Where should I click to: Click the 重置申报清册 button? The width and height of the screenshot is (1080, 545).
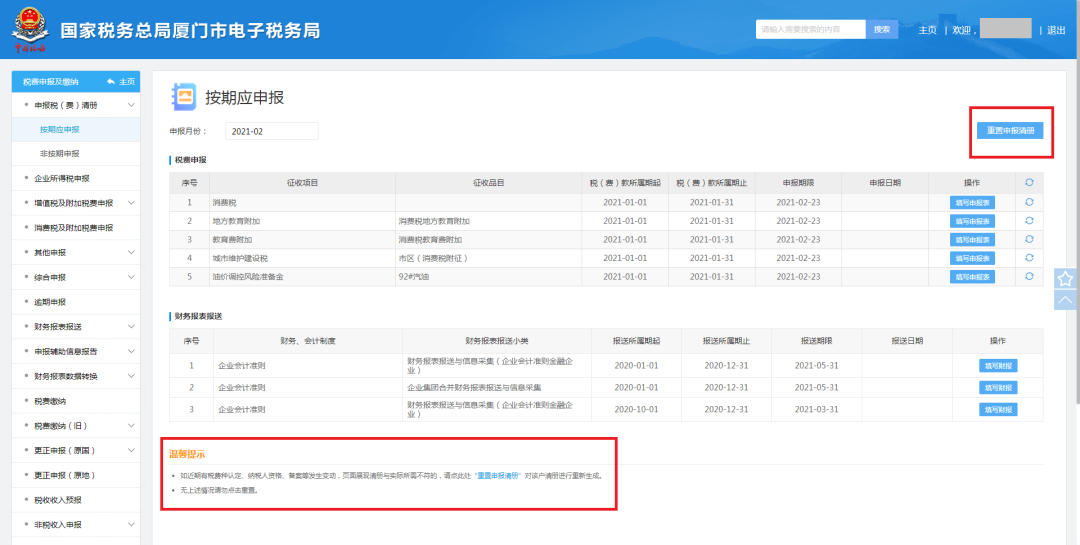(1010, 130)
